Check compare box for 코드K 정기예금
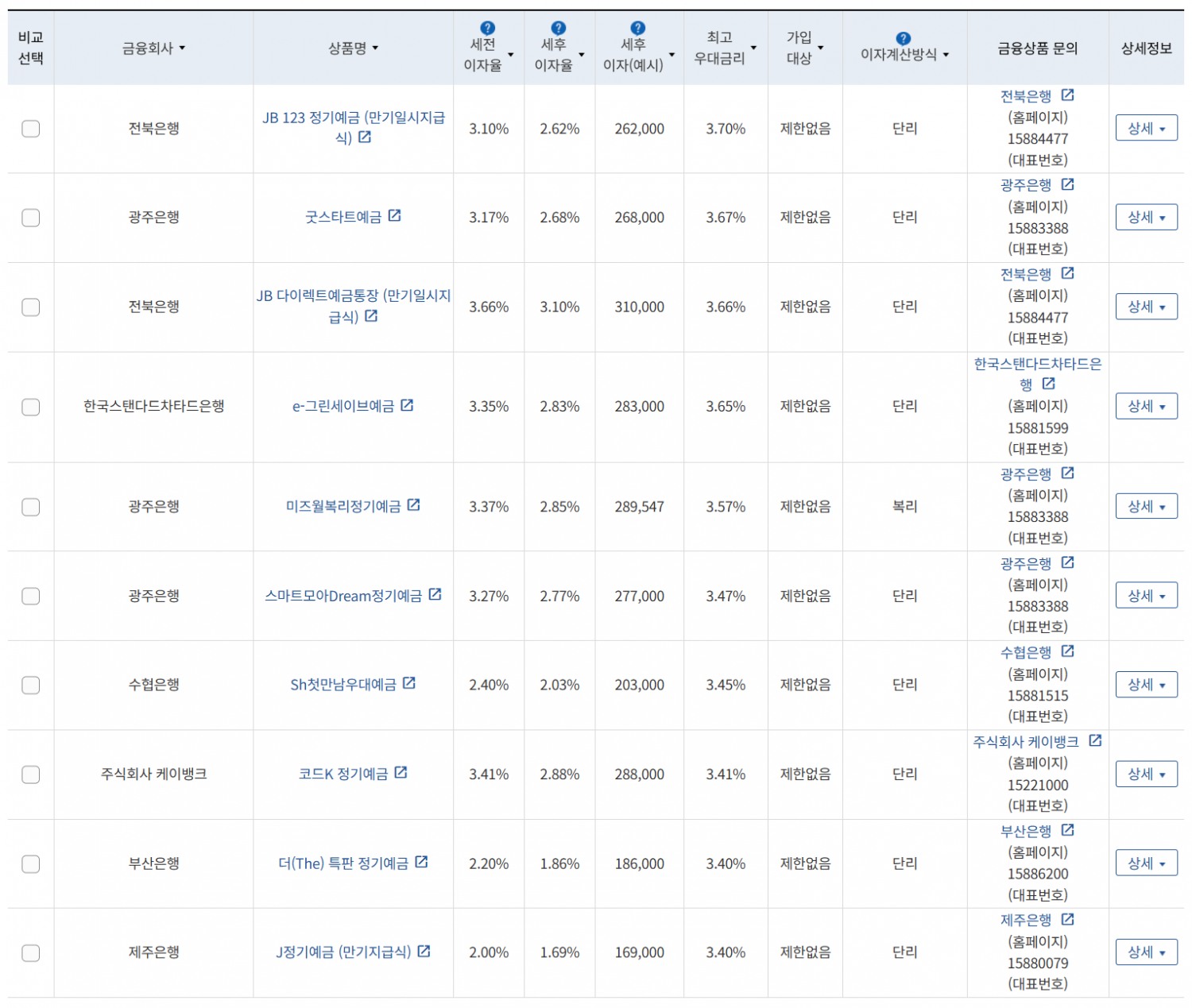Screen dimensions: 1192x1008 (x=31, y=774)
